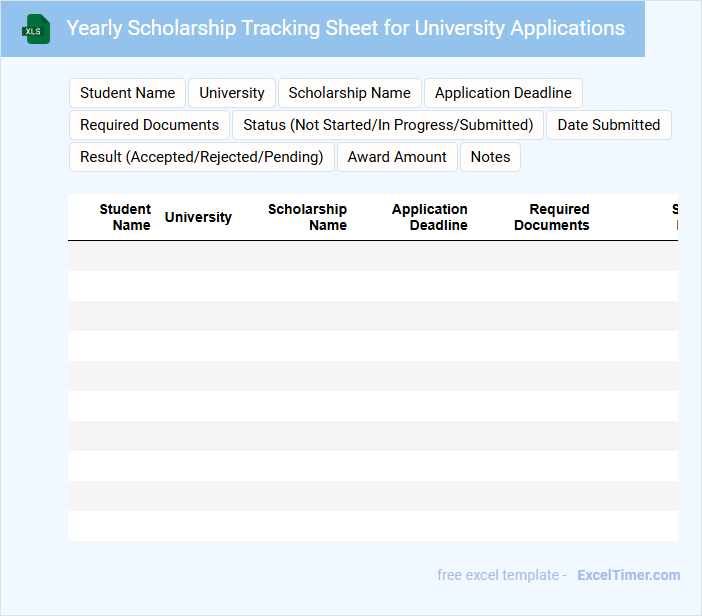Click the Student Name column header
This screenshot has width=702, height=616.
point(125,217)
